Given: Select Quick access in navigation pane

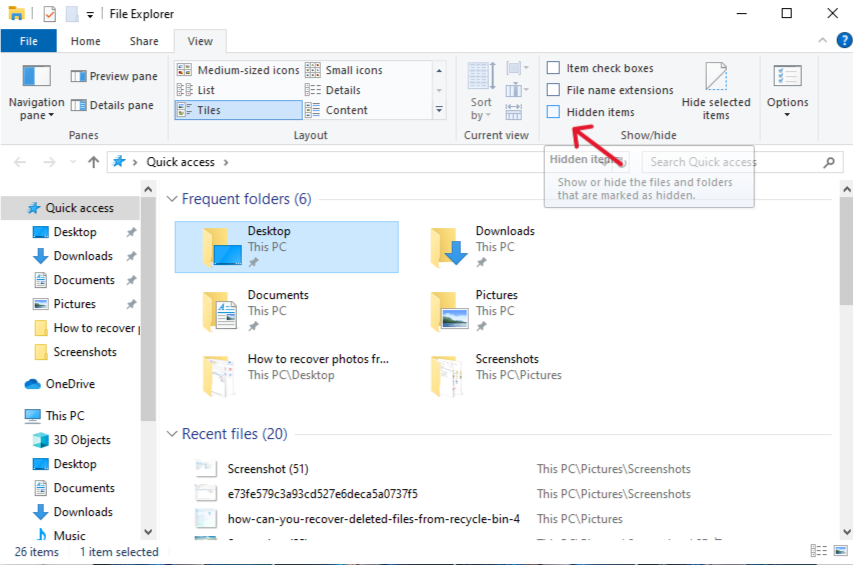Looking at the screenshot, I should coord(71,208).
